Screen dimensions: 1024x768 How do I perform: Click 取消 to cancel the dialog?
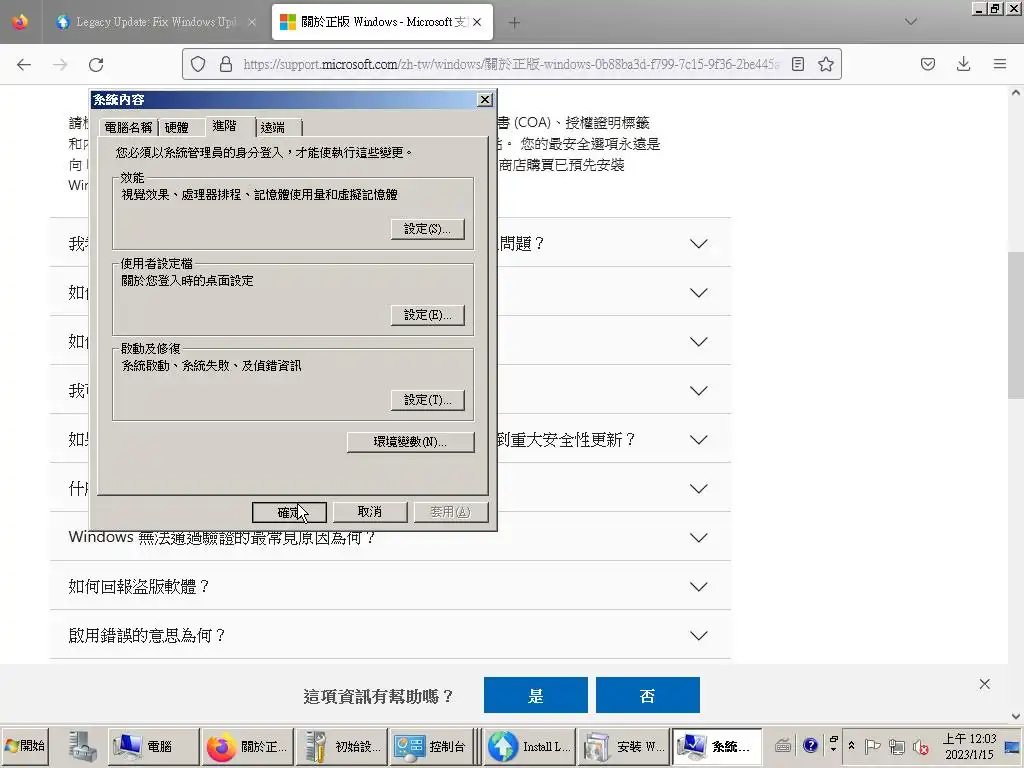coord(370,512)
